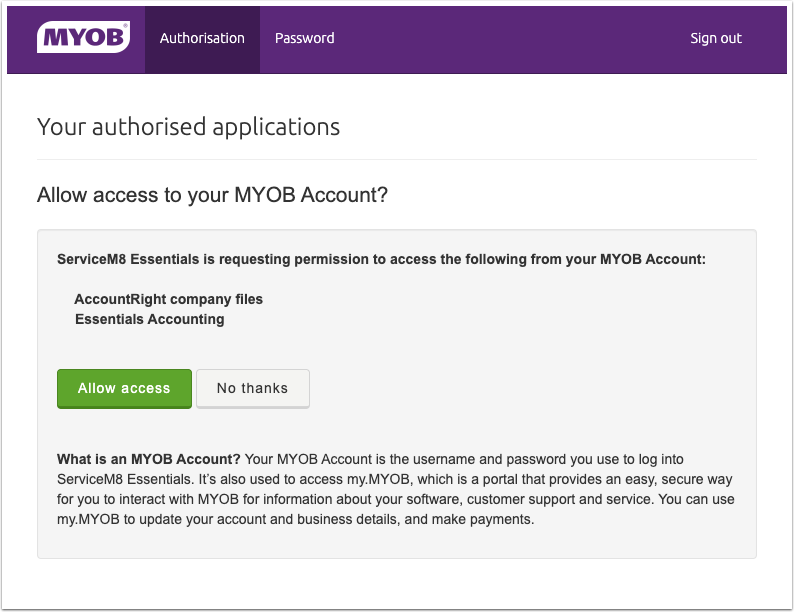Click 'Allow access to your MYOB Account?' heading

(212, 195)
